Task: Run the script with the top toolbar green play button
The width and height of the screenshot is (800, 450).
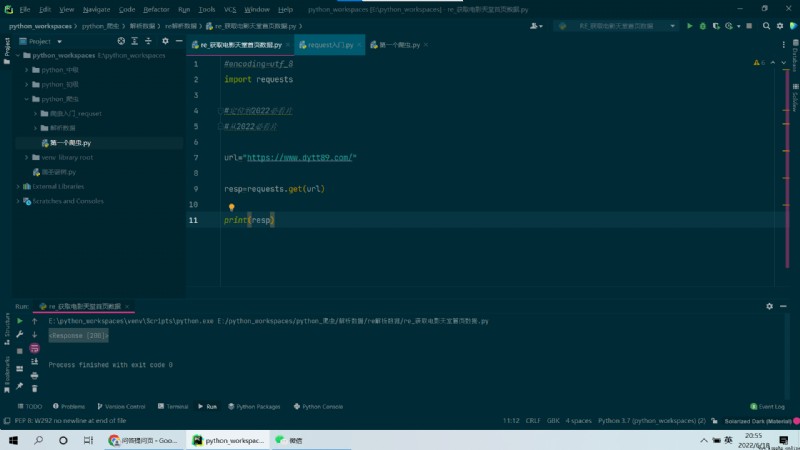Action: click(689, 26)
